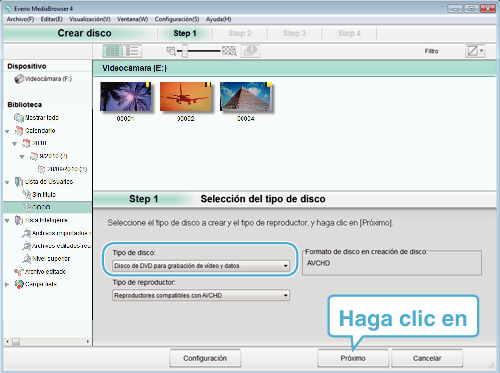Click the Cancelar button
The width and height of the screenshot is (500, 373).
tap(427, 358)
